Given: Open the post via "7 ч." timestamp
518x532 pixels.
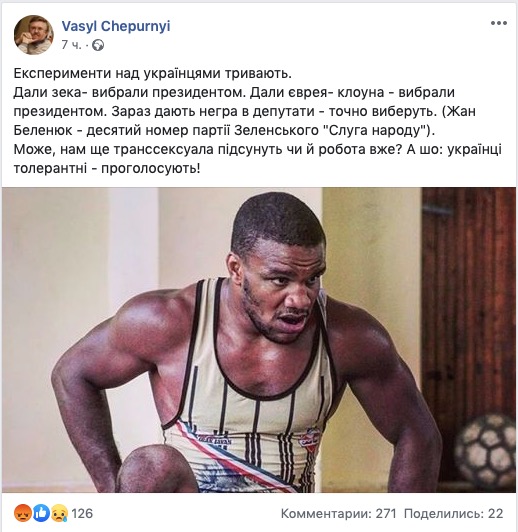Looking at the screenshot, I should [x=72, y=45].
